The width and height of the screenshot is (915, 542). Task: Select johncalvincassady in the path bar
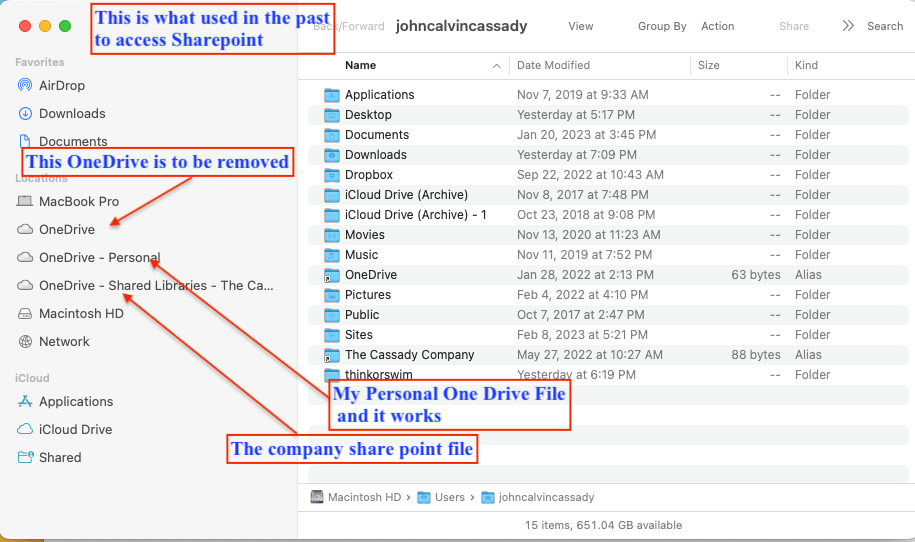(x=546, y=497)
